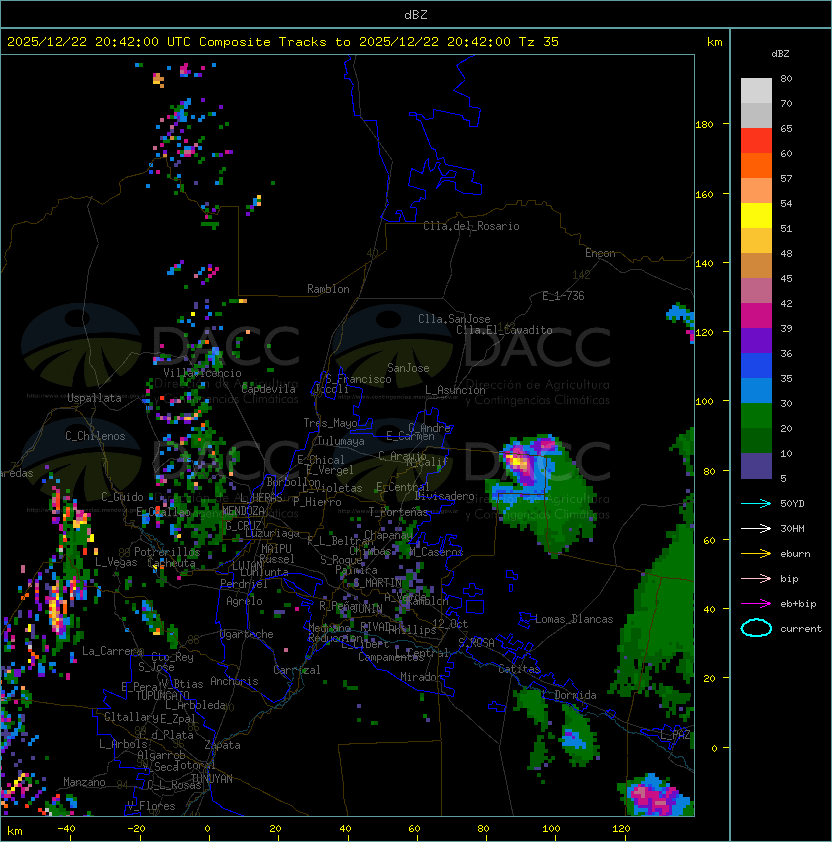Viewport: 832px width, 842px height.
Task: Click the white 30HM arrow in legend
Action: 756,528
